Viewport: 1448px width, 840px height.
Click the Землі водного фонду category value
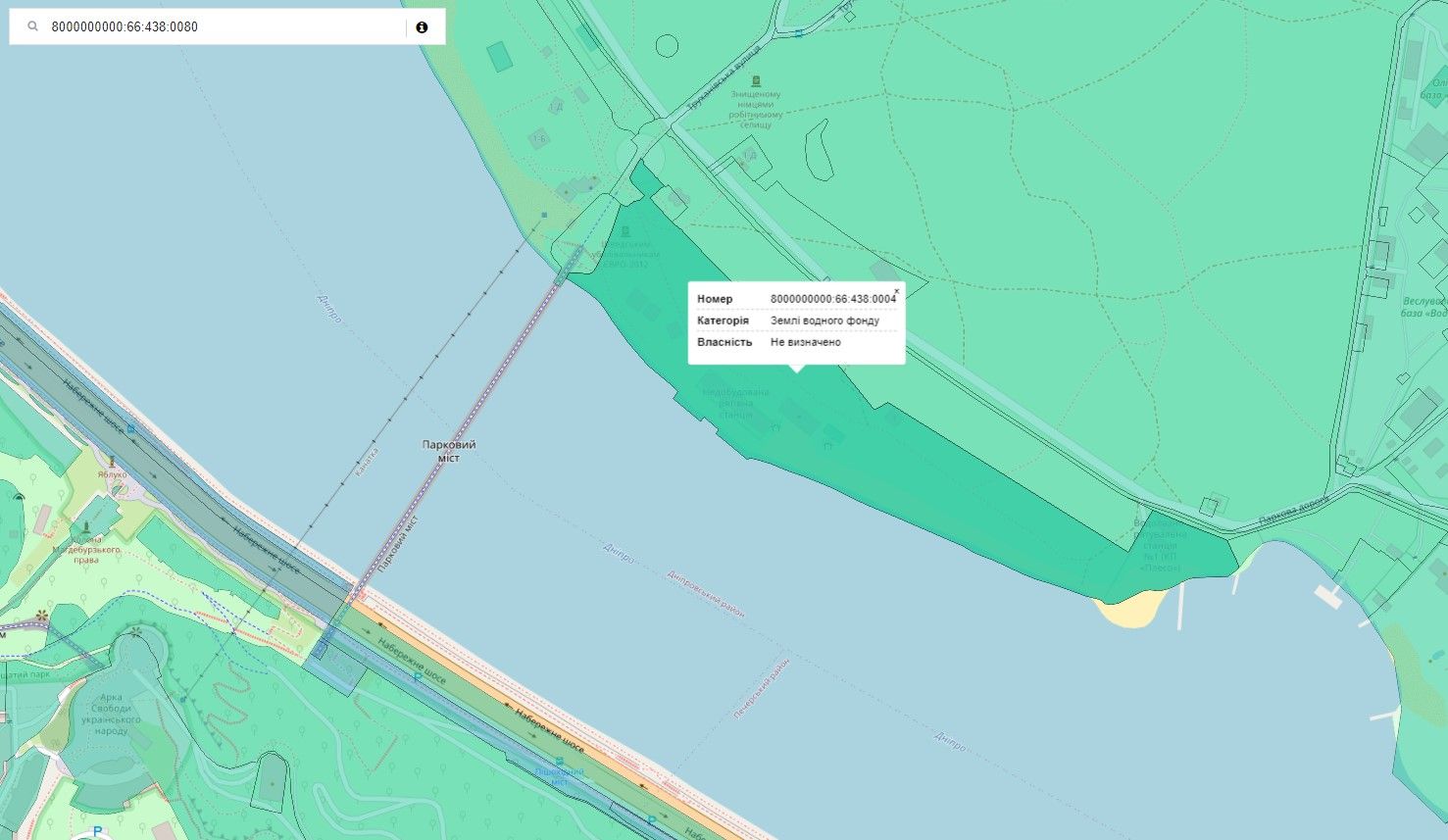click(x=824, y=321)
